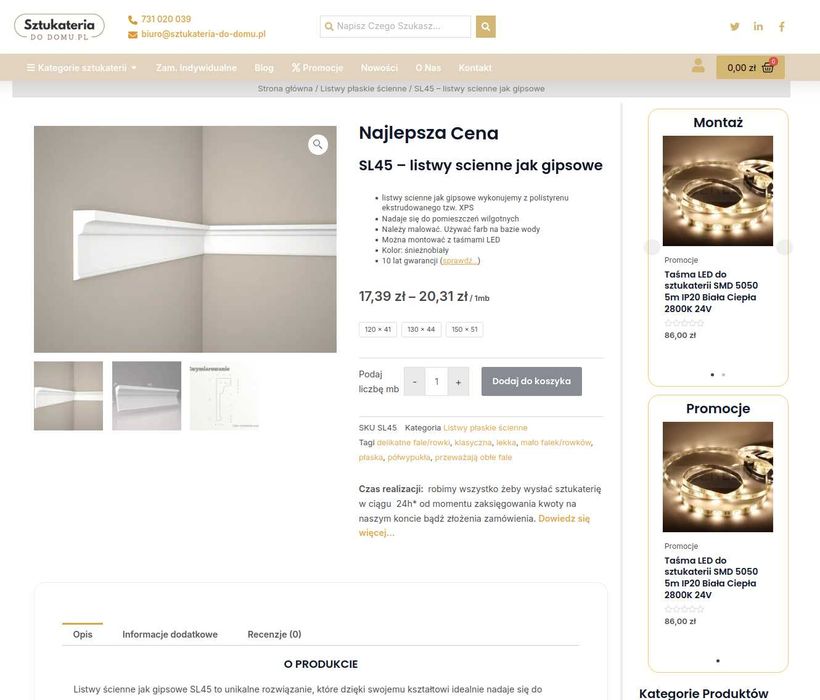Open the Facebook icon in header
This screenshot has height=700, width=820.
pos(781,26)
